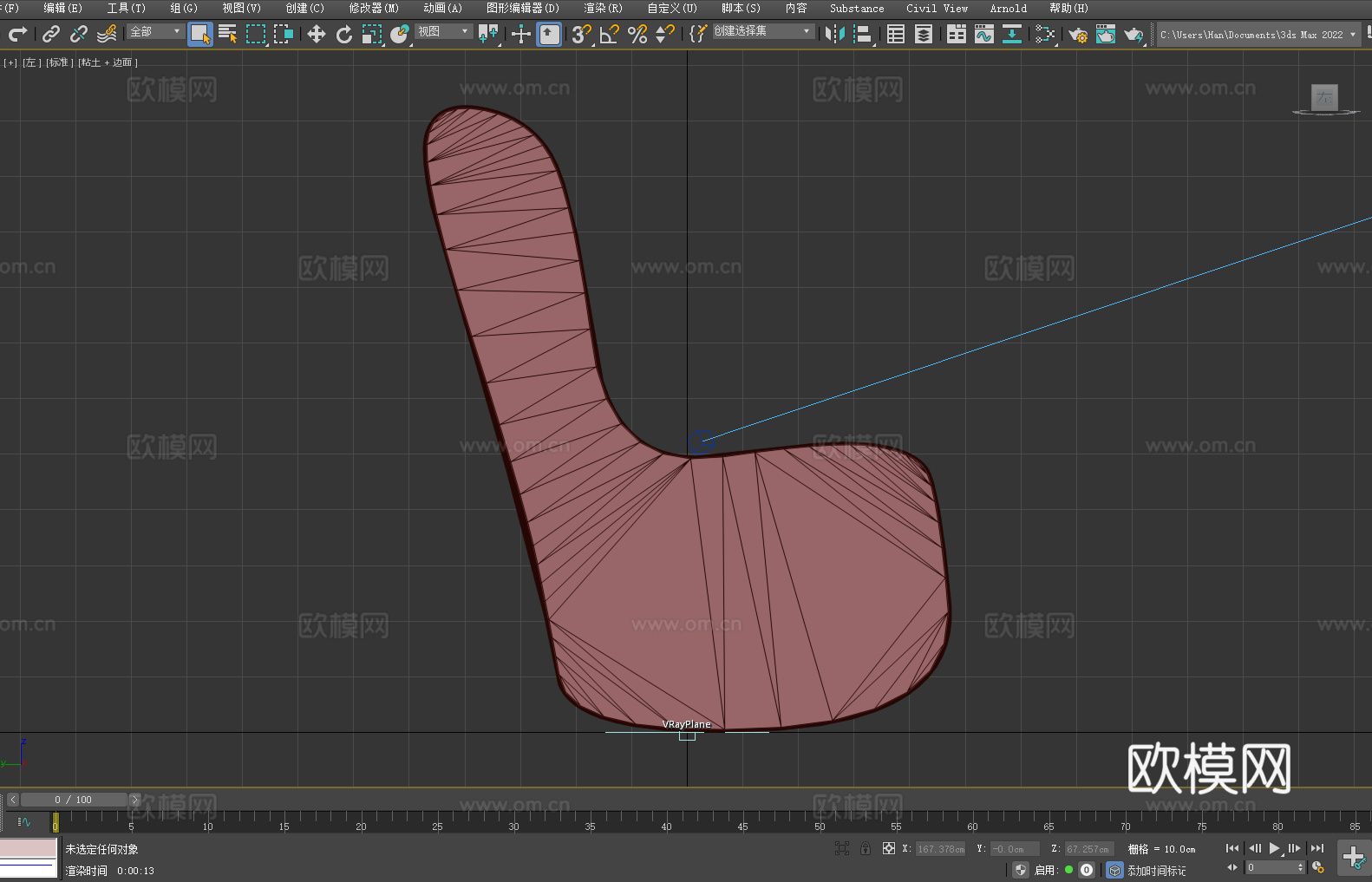This screenshot has width=1372, height=882.
Task: Click the [左] viewport view label
Action: tap(31, 62)
